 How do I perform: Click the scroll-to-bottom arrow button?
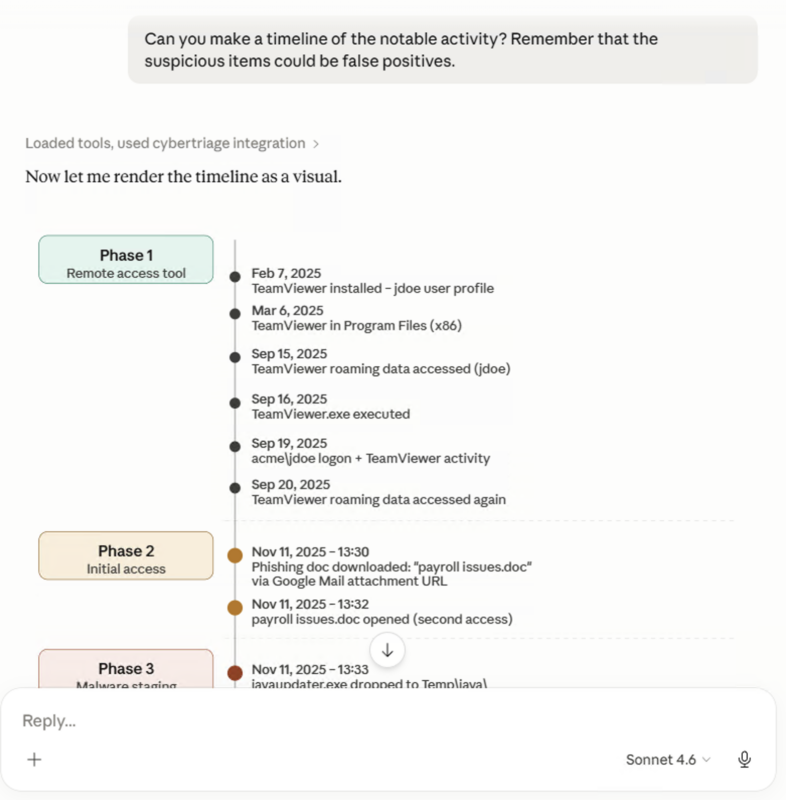point(388,649)
